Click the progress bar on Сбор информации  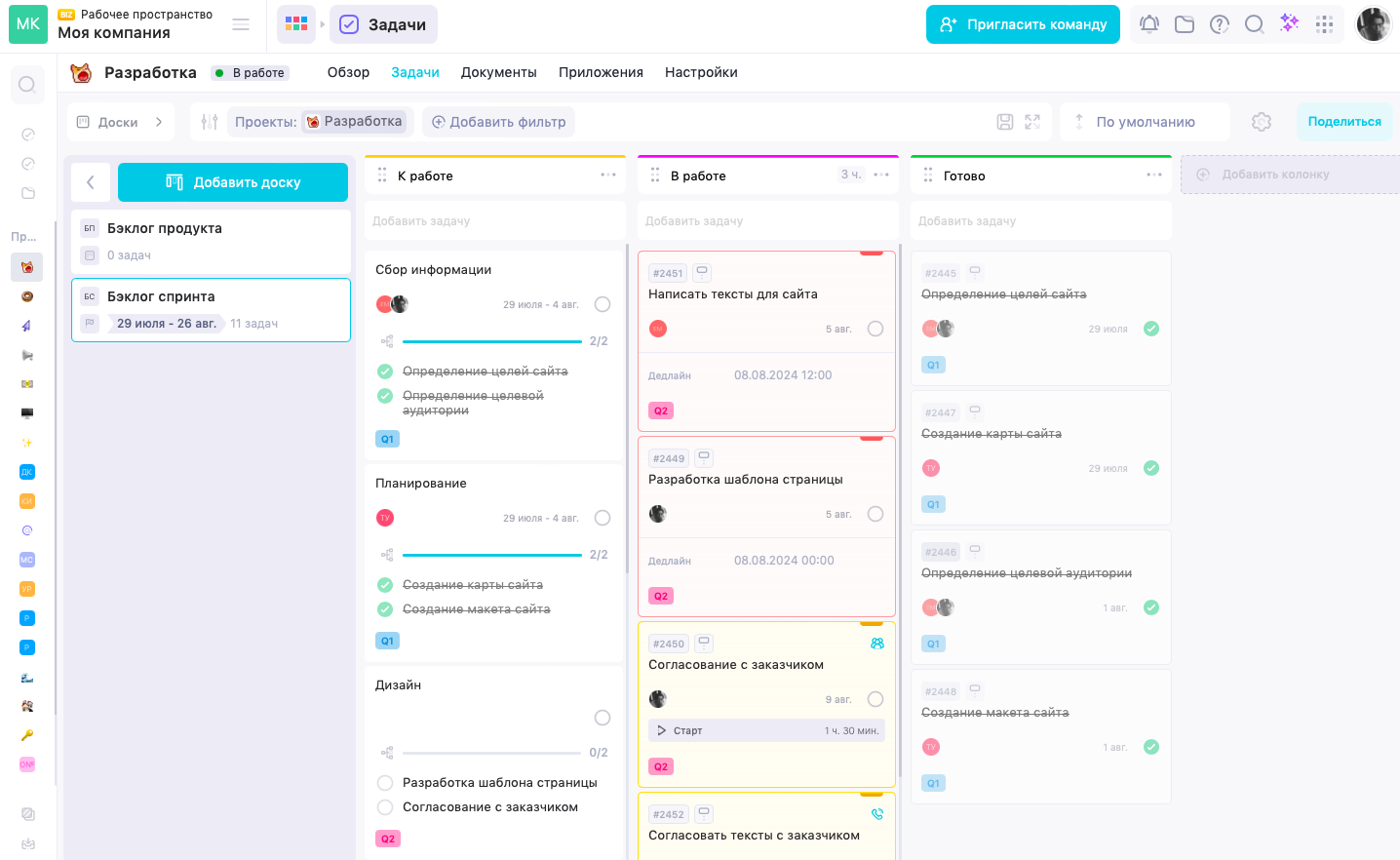(492, 341)
